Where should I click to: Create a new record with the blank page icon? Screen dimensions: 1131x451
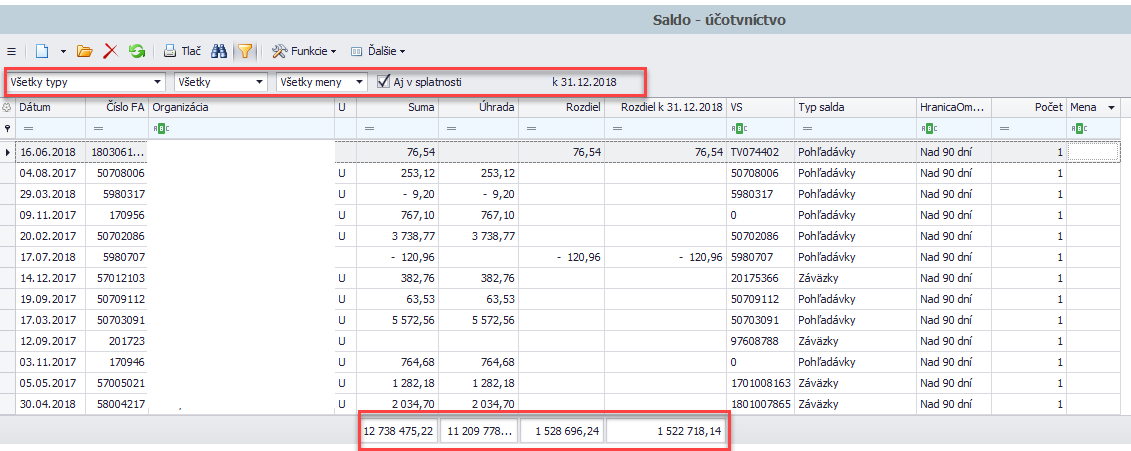[42, 51]
